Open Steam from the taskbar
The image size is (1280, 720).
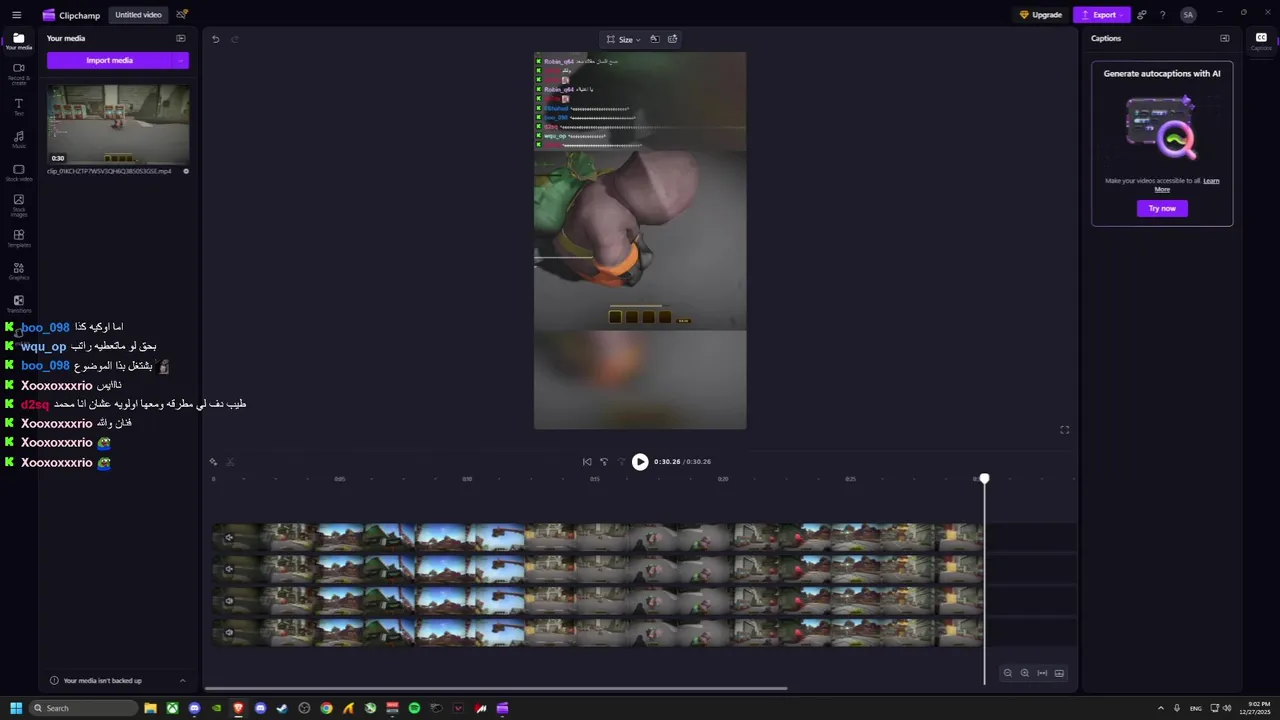282,708
